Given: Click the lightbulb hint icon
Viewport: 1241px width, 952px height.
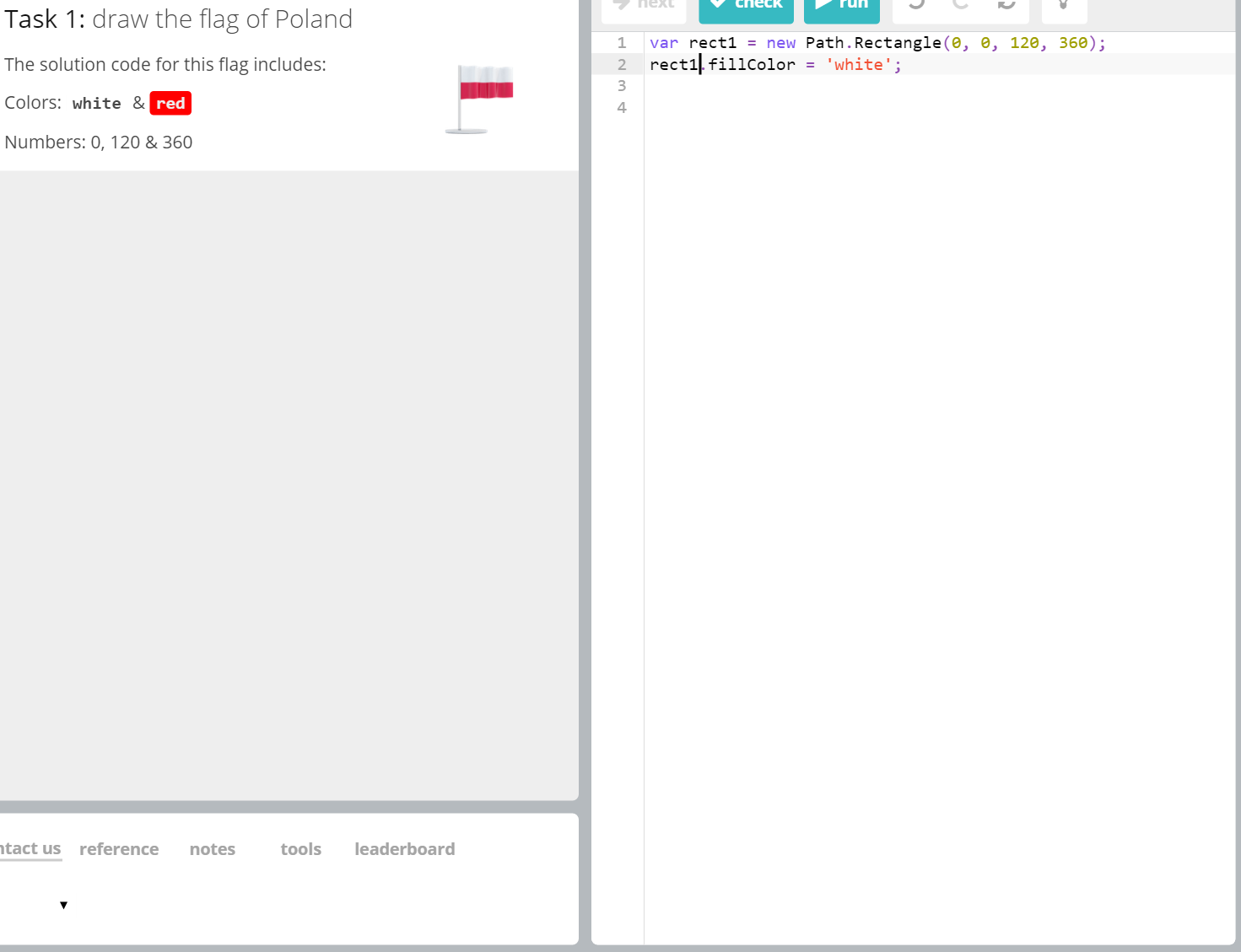Looking at the screenshot, I should coord(1064,7).
